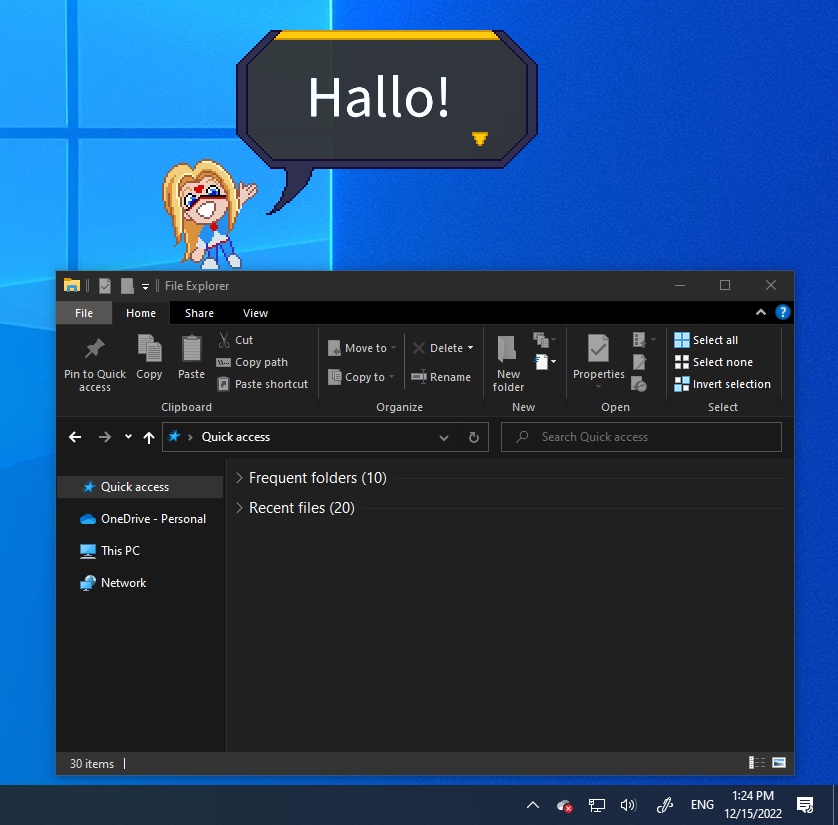Switch to the Share ribbon tab

coord(199,313)
